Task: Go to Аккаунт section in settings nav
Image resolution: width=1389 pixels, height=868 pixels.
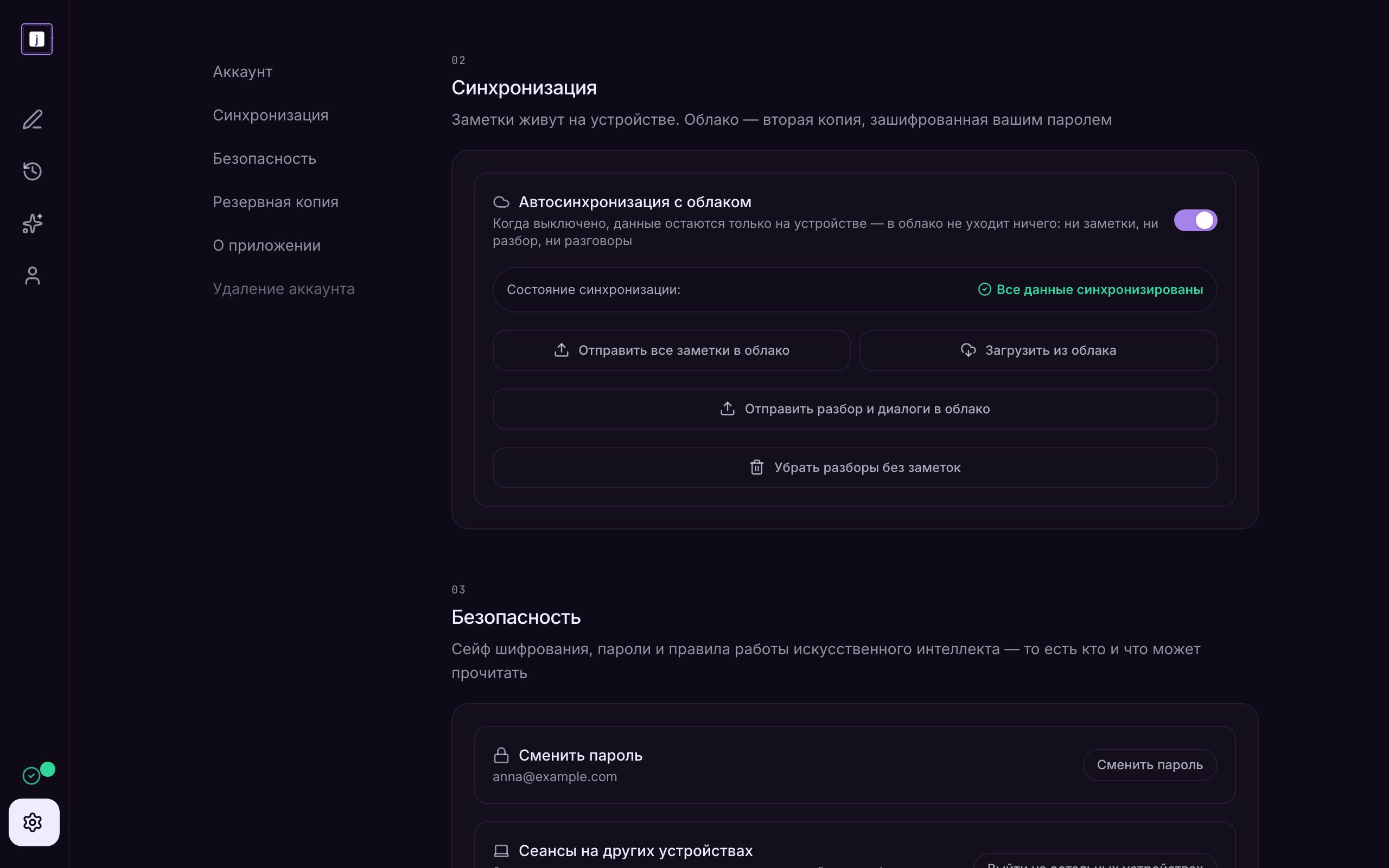Action: click(x=242, y=72)
